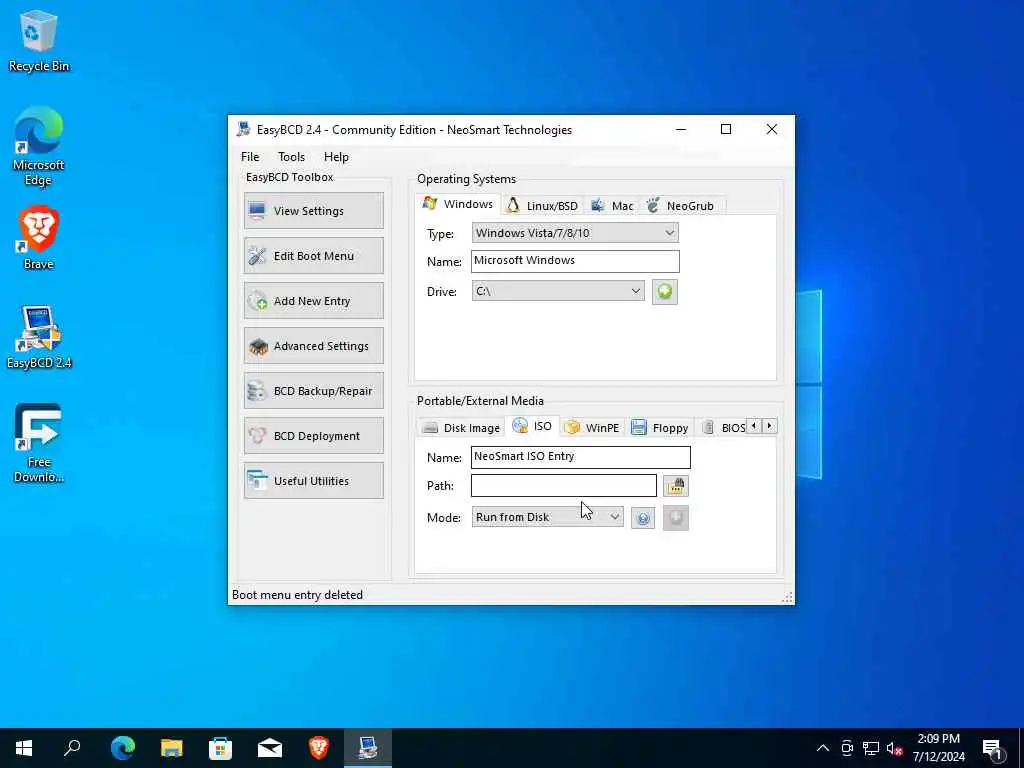Launch Microsoft Edge from the taskbar
The width and height of the screenshot is (1024, 768).
coord(122,748)
